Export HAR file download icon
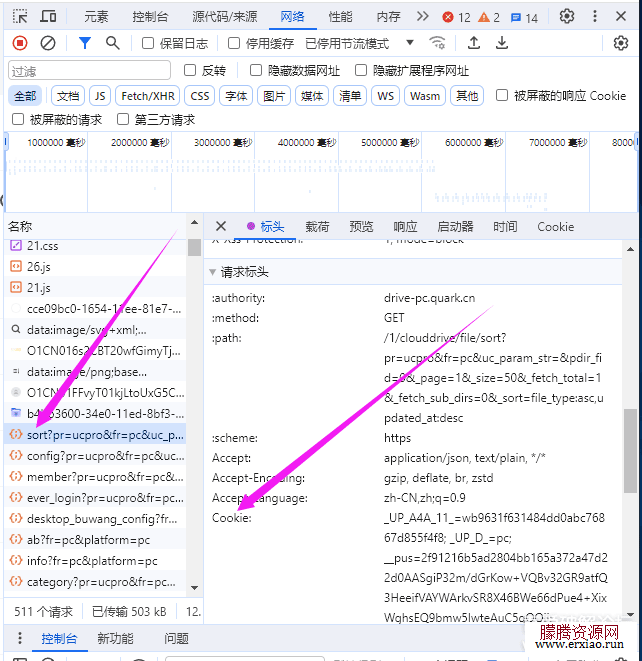 coord(502,43)
